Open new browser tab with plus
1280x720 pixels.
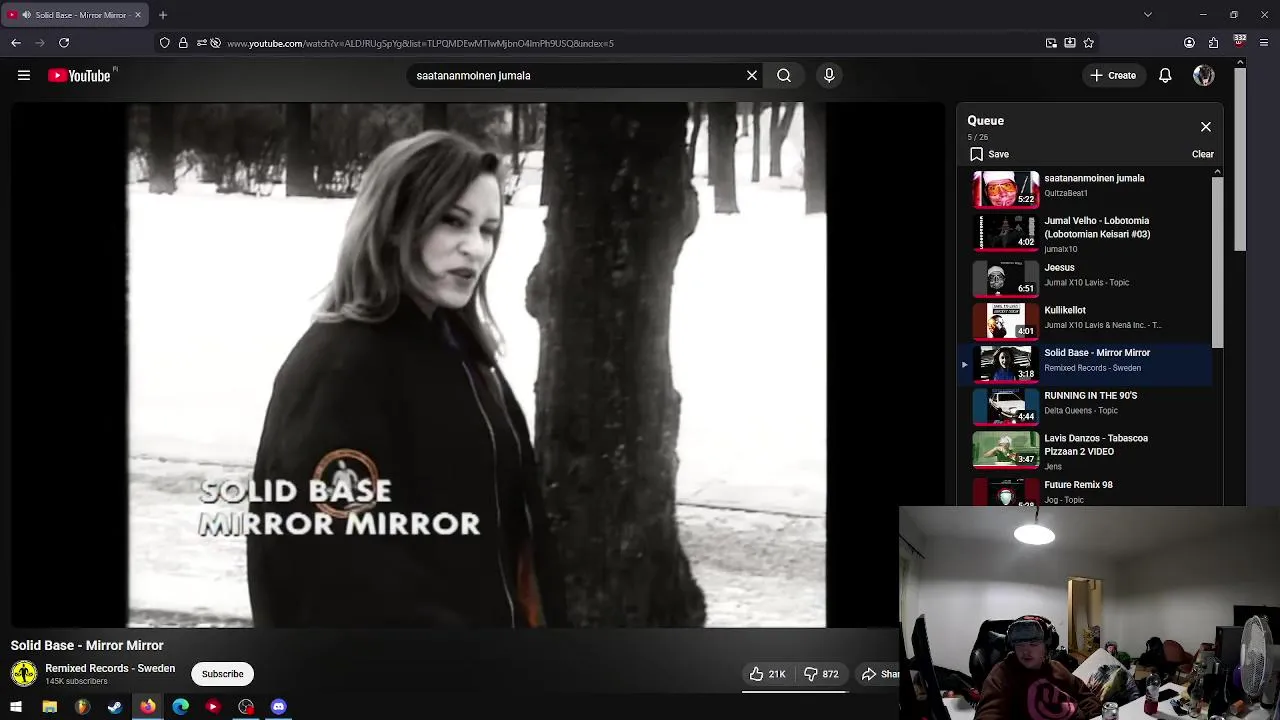point(163,15)
